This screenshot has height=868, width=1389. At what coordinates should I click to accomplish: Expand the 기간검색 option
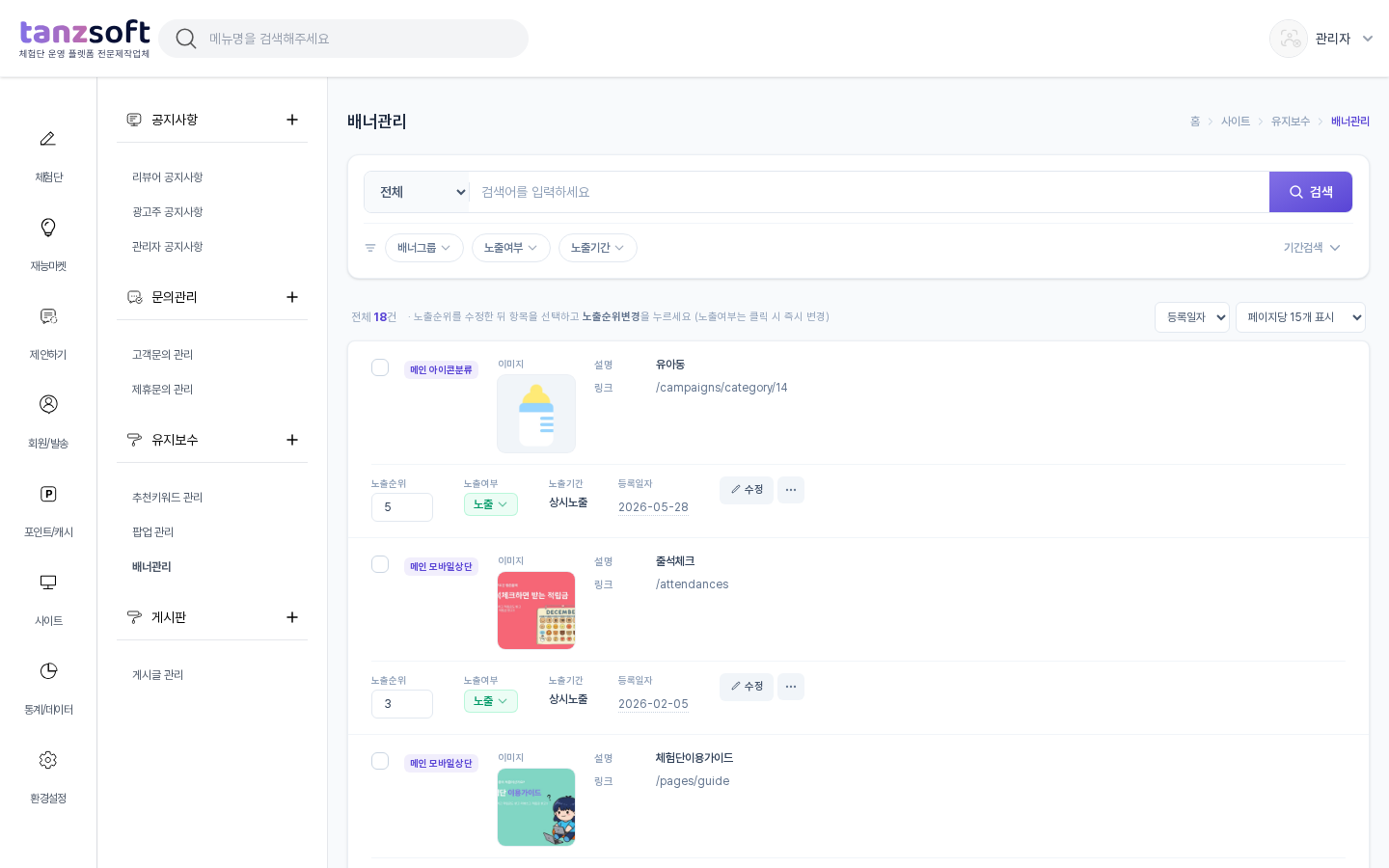click(x=1312, y=248)
